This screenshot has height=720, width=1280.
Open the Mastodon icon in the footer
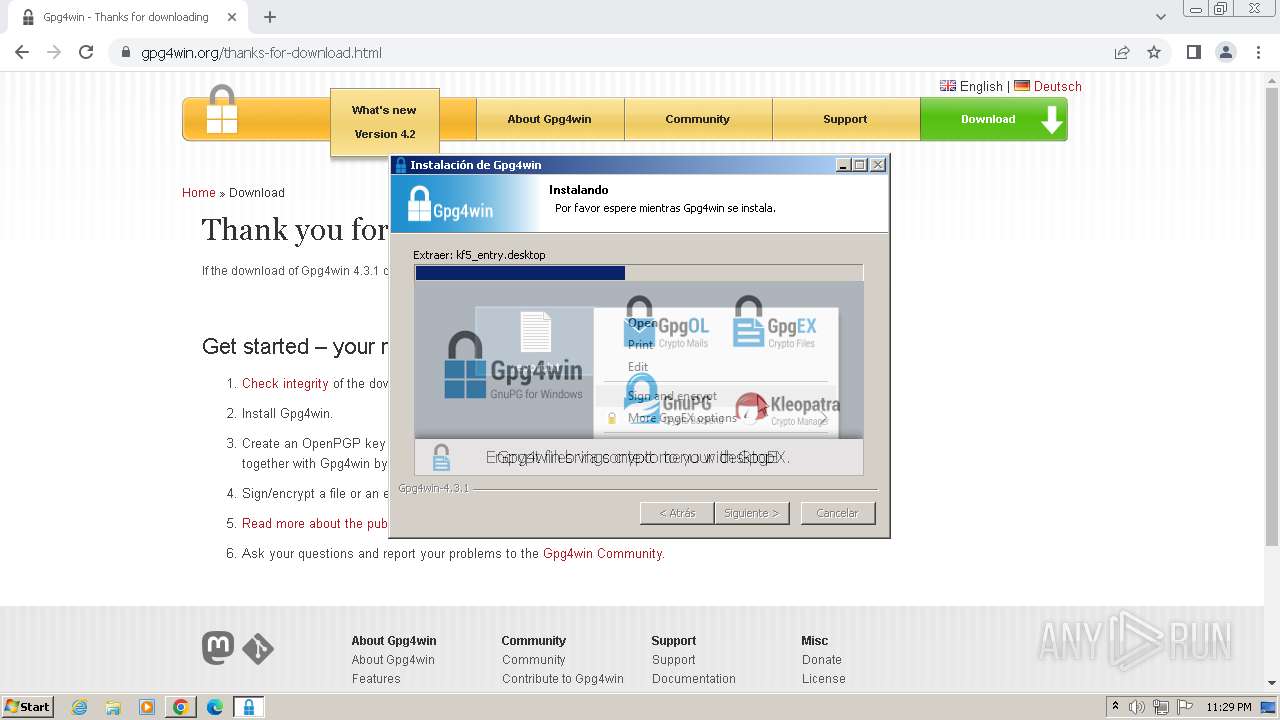click(218, 648)
